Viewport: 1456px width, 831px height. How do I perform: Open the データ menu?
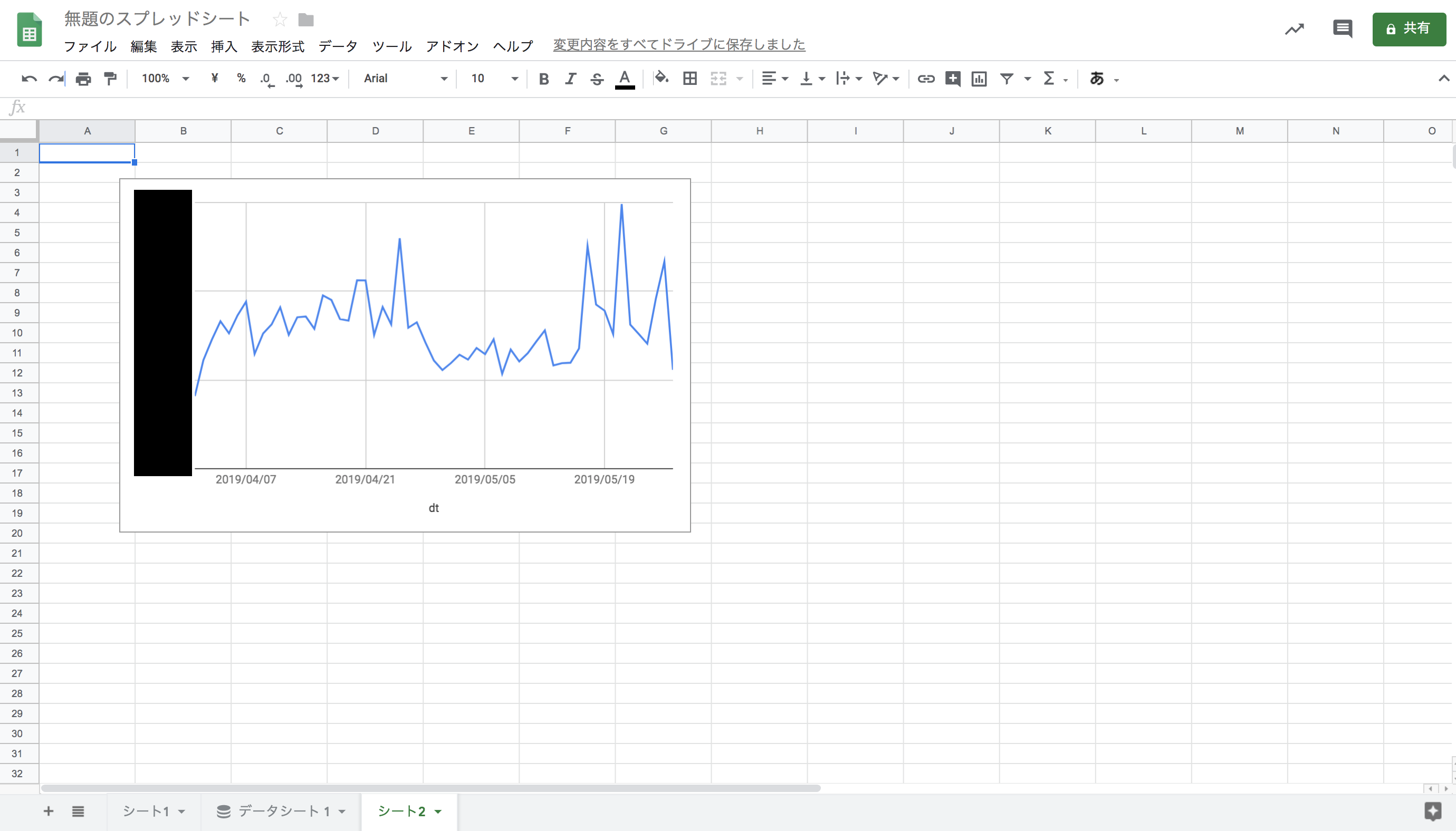338,46
